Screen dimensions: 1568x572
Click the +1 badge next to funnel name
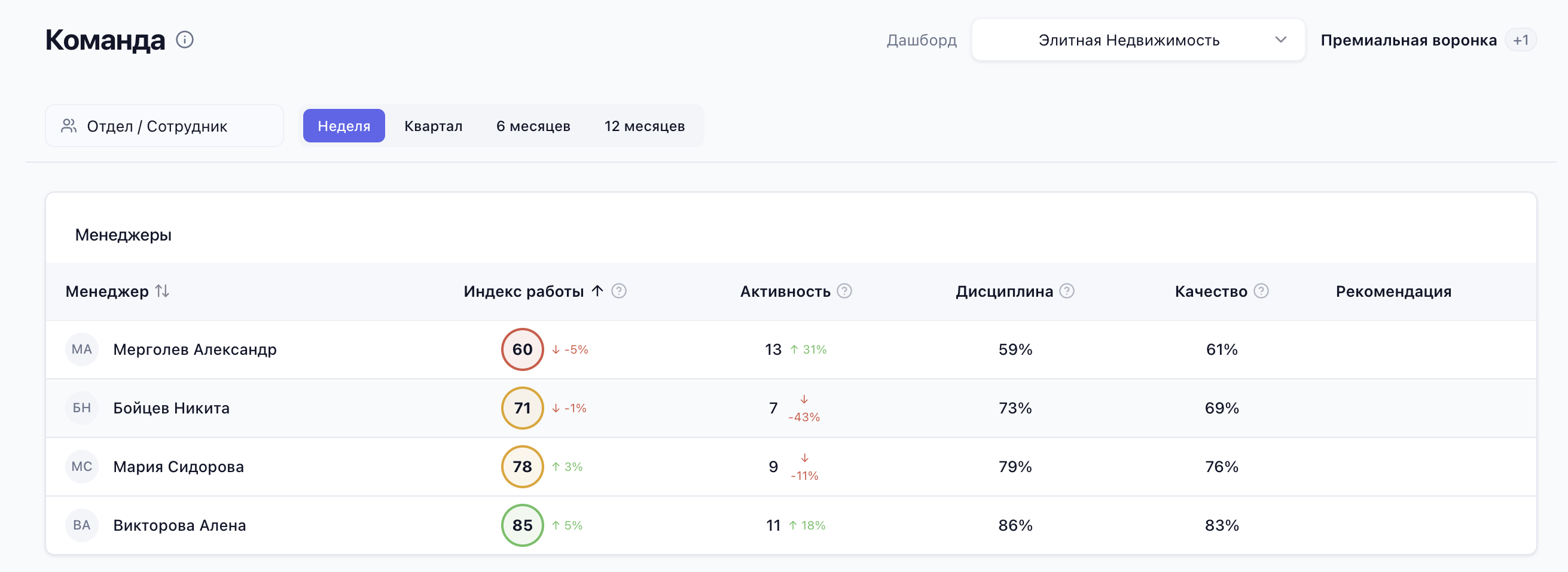click(1521, 40)
